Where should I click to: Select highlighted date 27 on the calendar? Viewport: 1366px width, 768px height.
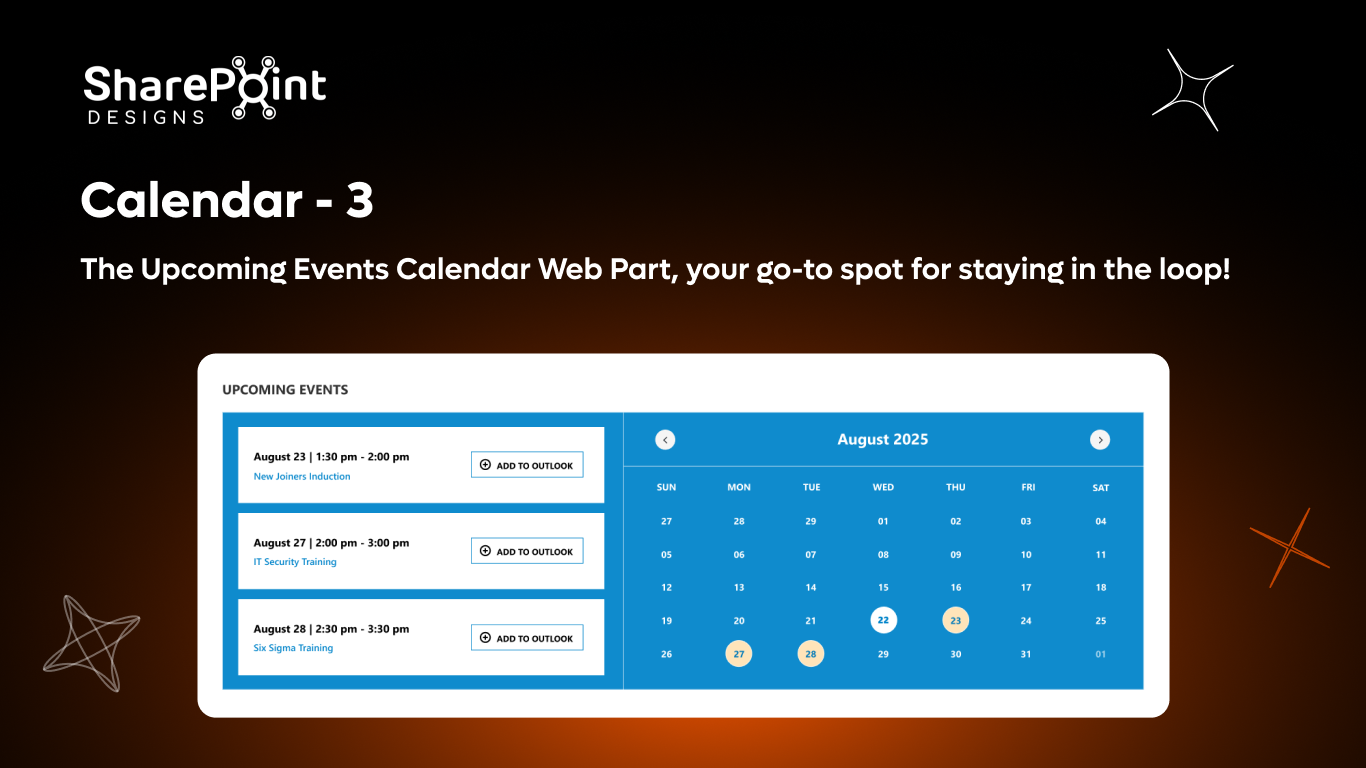739,653
